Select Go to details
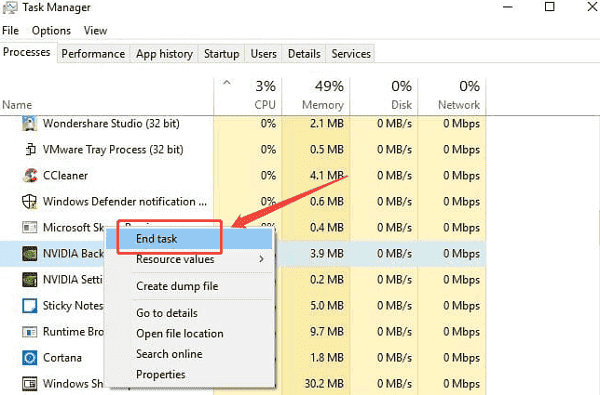Image resolution: width=600 pixels, height=395 pixels. pos(189,313)
